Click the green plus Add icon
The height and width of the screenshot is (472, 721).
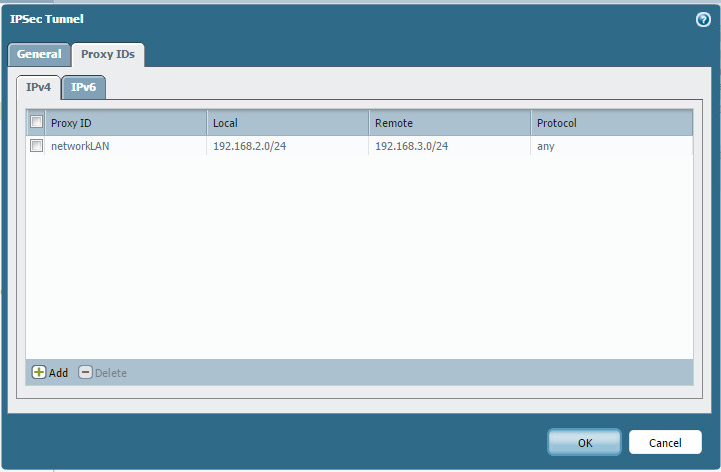39,373
